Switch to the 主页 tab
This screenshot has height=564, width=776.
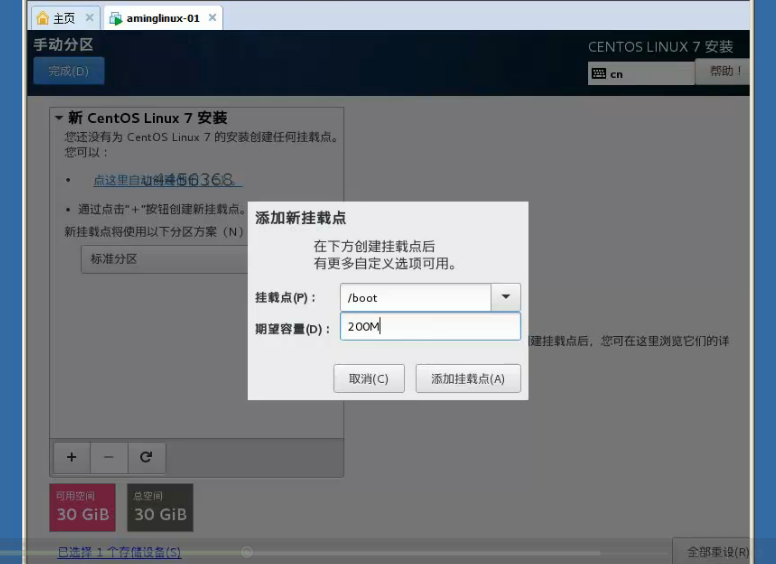point(66,18)
